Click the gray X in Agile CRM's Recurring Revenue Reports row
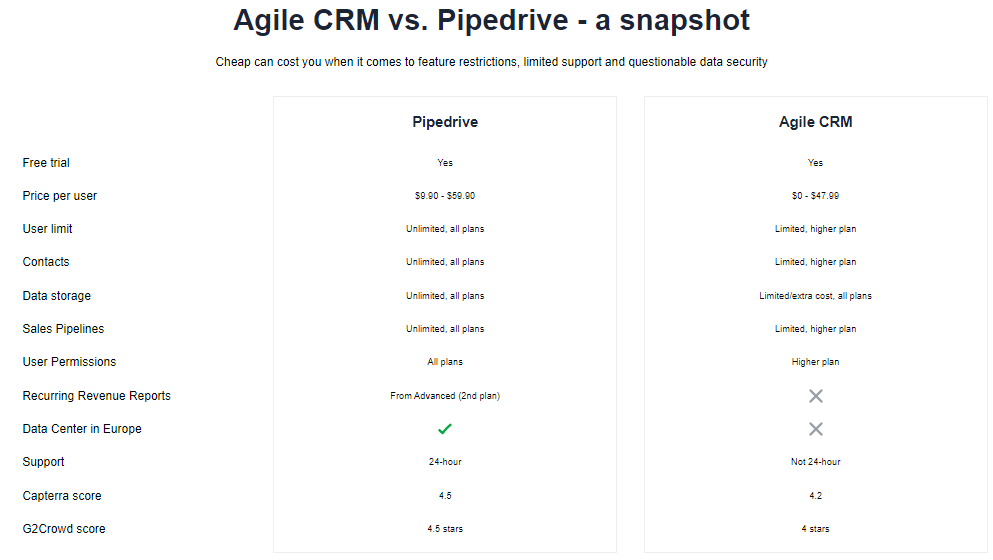 tap(816, 396)
